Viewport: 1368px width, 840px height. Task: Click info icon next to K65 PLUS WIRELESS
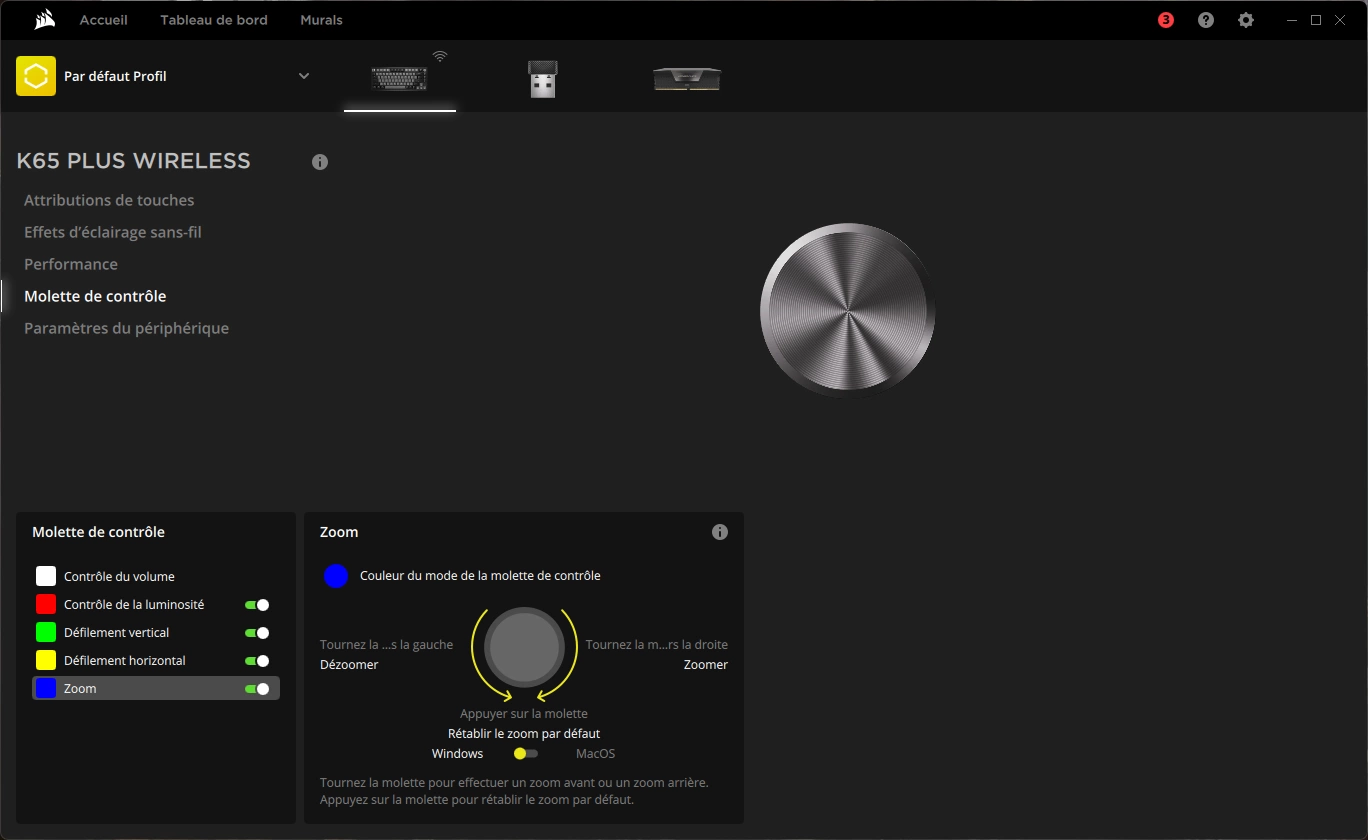320,162
